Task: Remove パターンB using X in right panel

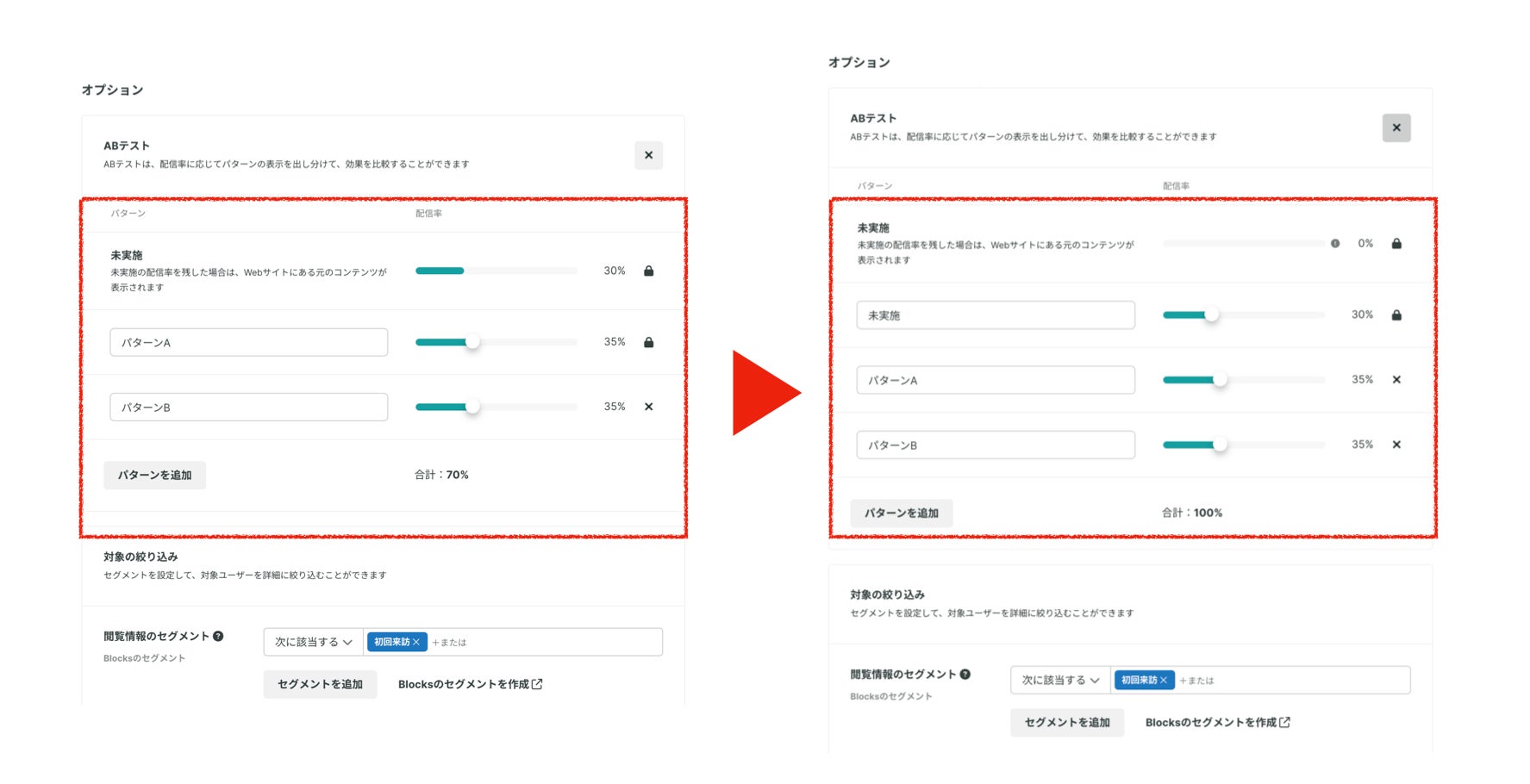Action: [x=1396, y=445]
